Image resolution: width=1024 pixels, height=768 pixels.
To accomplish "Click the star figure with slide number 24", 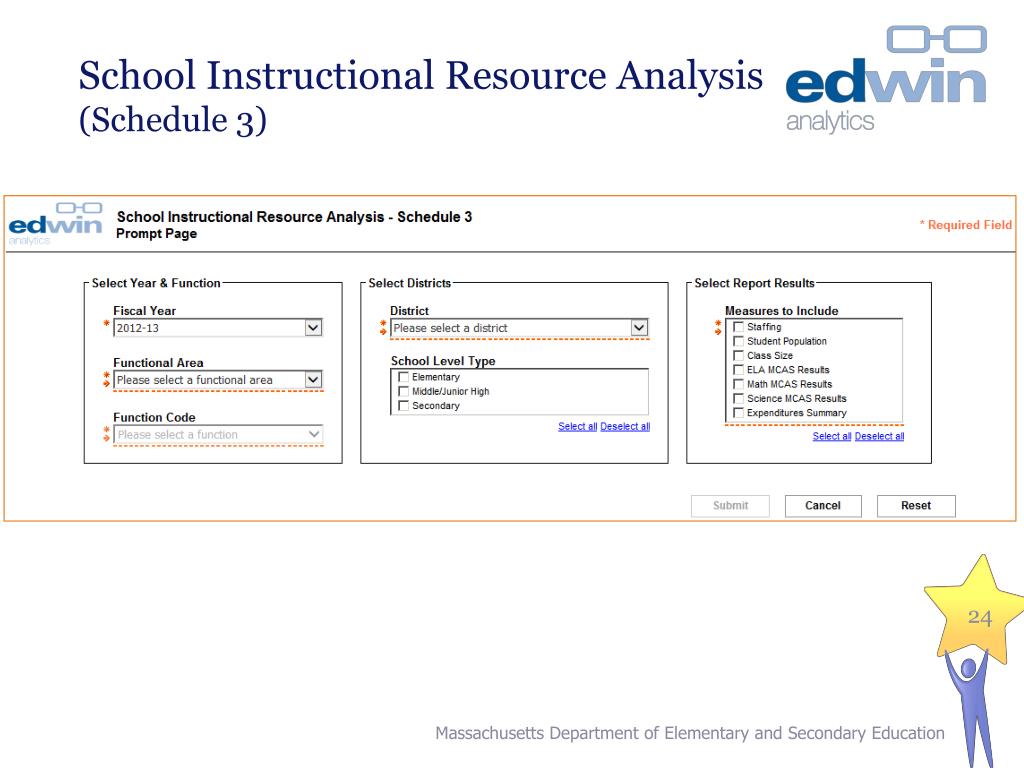I will coord(974,660).
